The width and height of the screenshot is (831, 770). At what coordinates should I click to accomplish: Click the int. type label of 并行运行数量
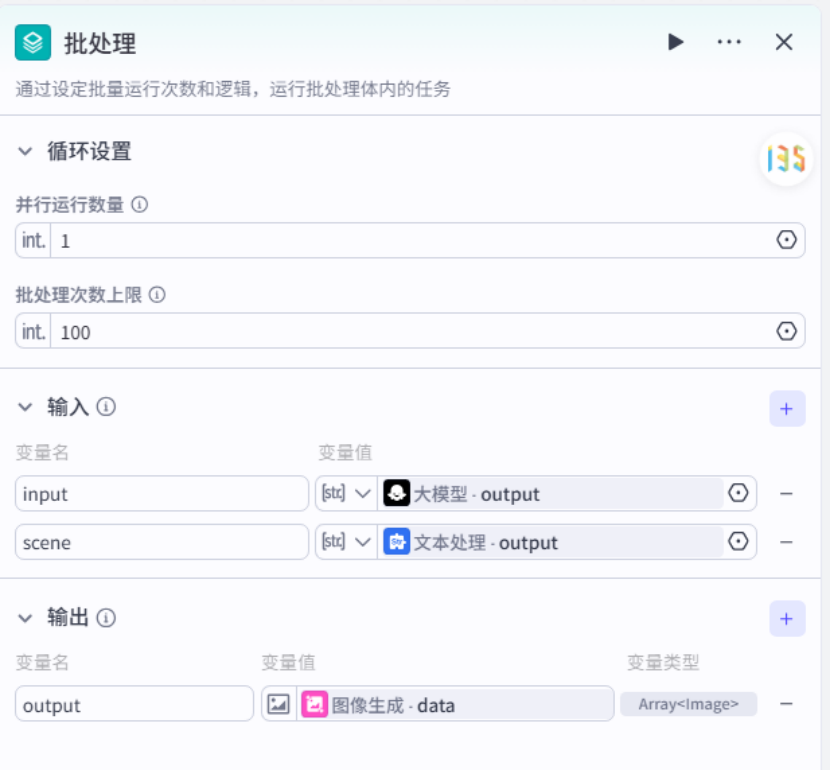(33, 241)
